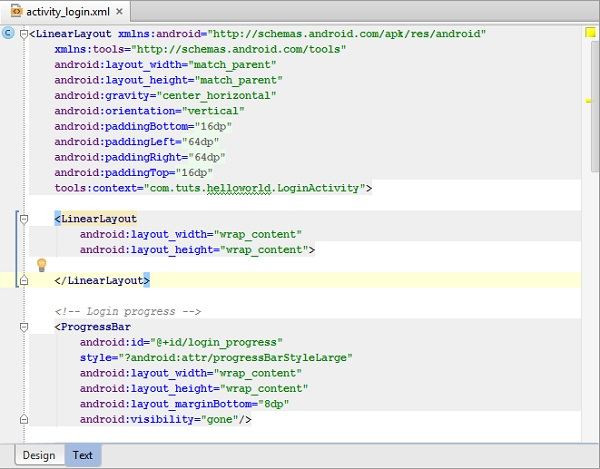Screen dimensions: 600x469
Task: Switch to the Text tab
Action: pyautogui.click(x=83, y=456)
